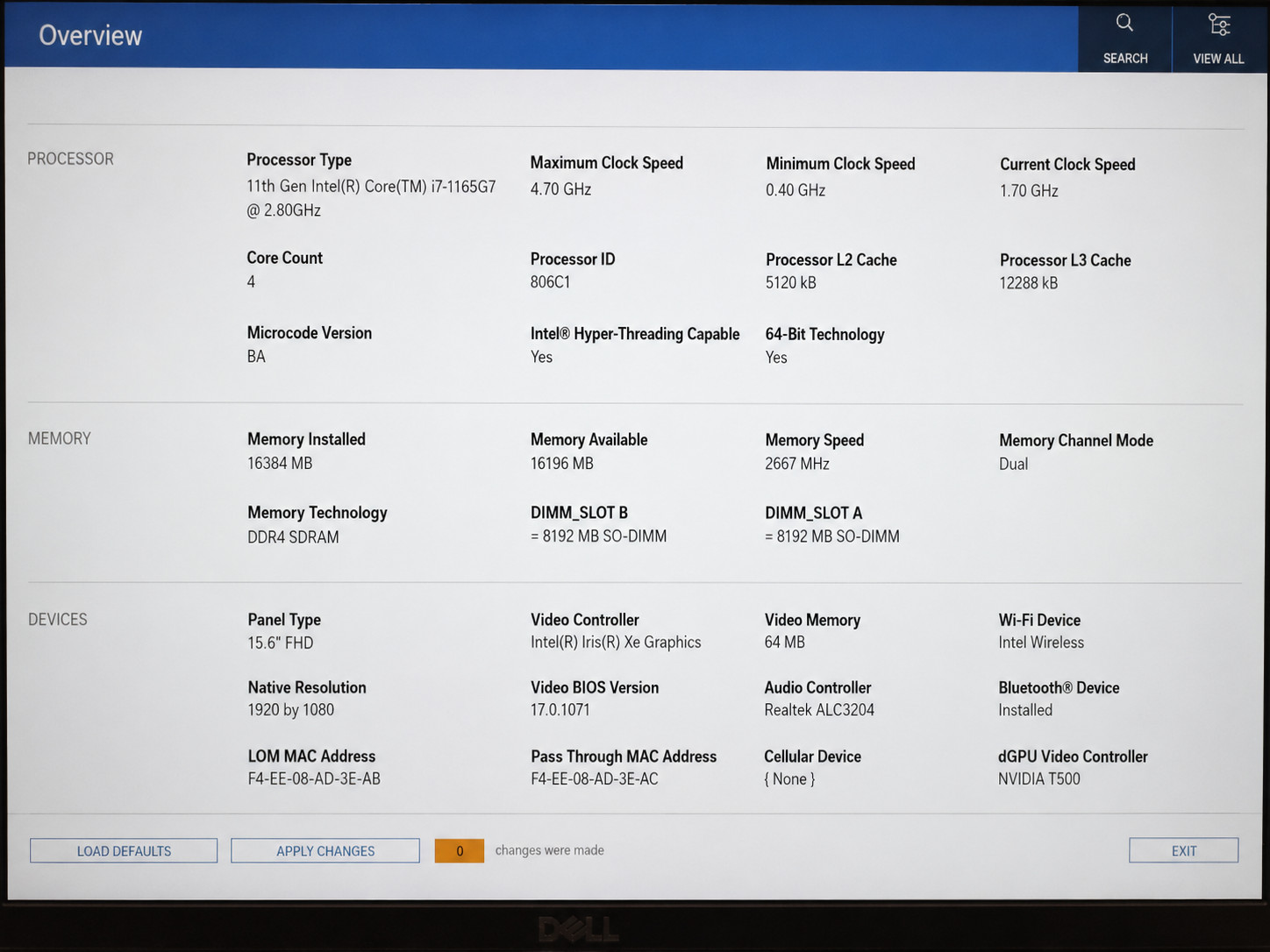1270x952 pixels.
Task: Click the Current Clock Speed value 1.70 GHz
Action: point(1029,190)
